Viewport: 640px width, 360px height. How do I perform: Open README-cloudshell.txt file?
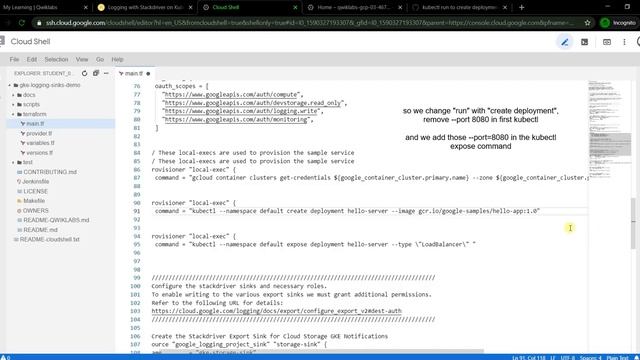click(x=49, y=240)
